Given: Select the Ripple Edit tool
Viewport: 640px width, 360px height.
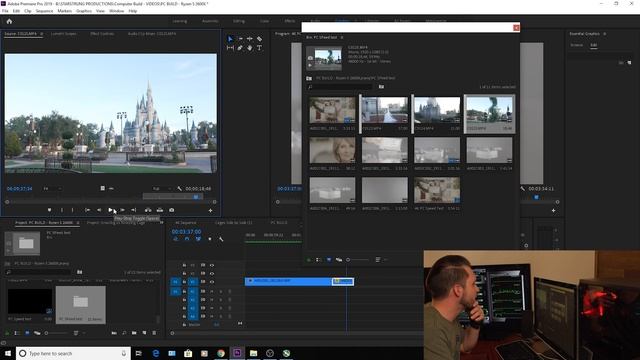Looking at the screenshot, I should [x=249, y=39].
